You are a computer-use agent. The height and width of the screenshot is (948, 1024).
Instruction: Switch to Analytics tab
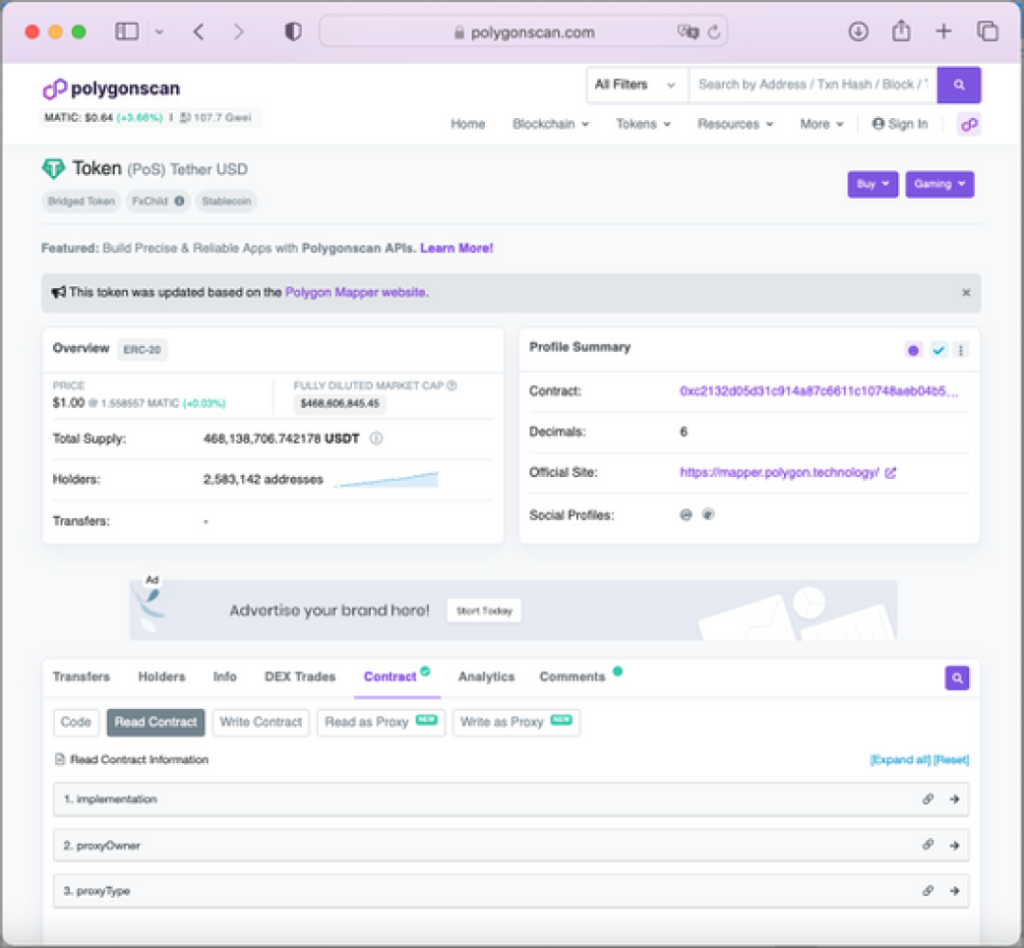tap(487, 677)
